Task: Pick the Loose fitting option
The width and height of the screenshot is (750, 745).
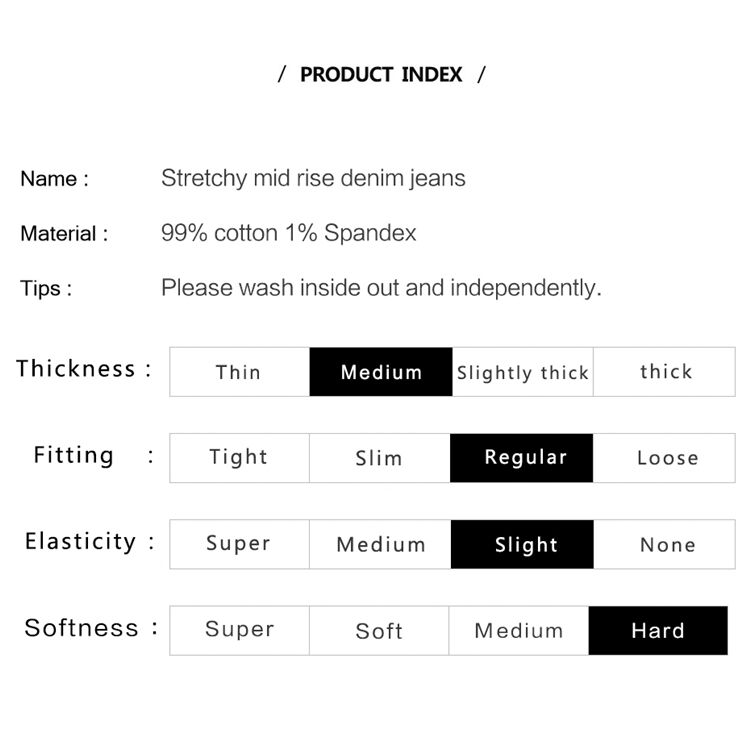Action: tap(664, 458)
